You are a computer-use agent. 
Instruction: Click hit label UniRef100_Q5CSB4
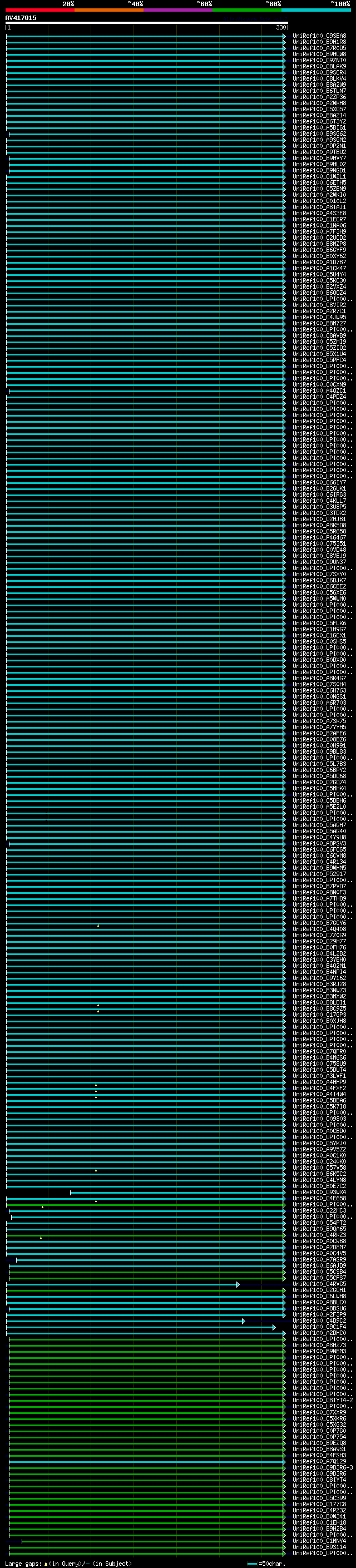click(319, 1272)
